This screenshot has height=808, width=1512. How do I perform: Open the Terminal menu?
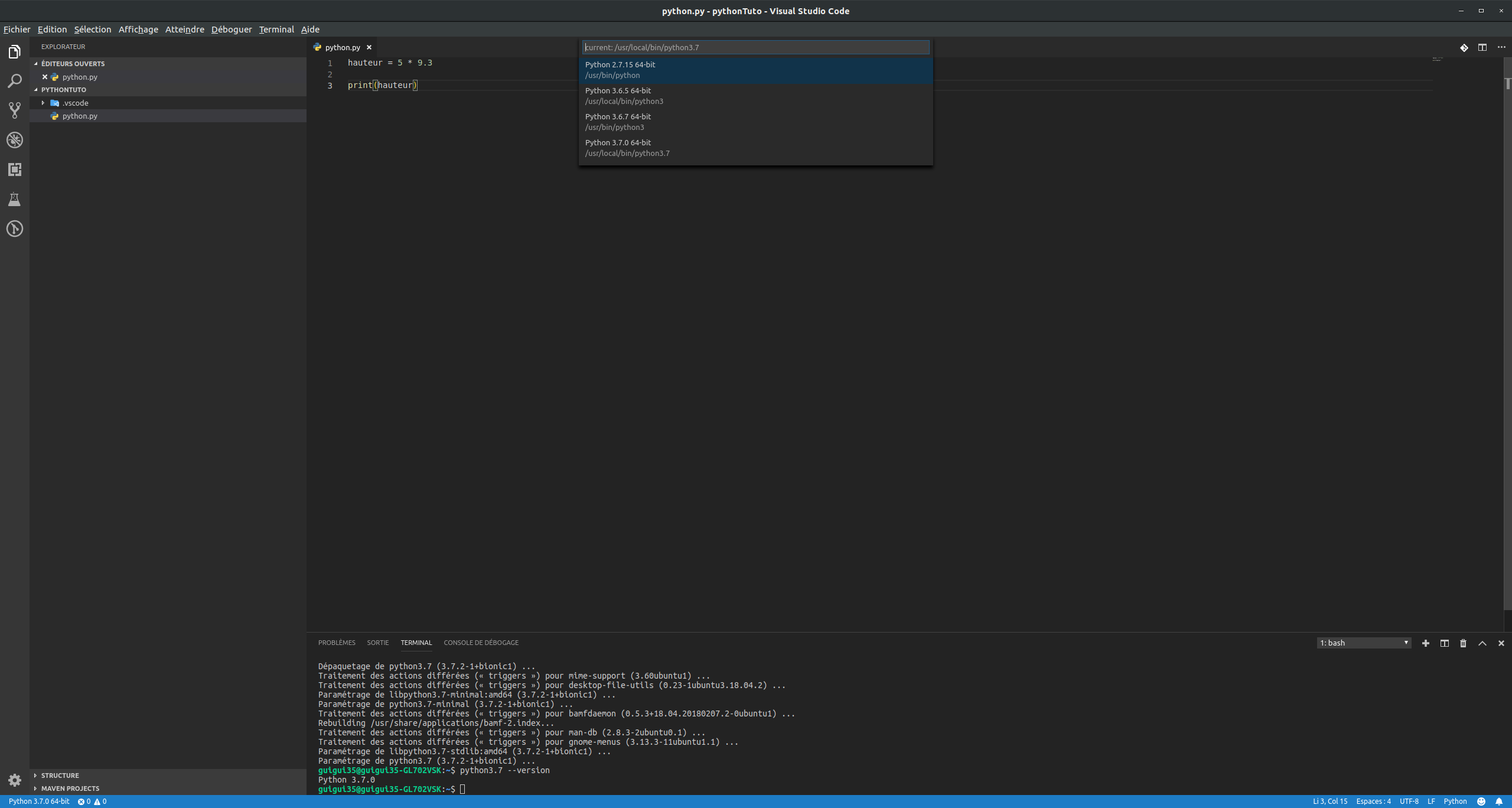[276, 29]
